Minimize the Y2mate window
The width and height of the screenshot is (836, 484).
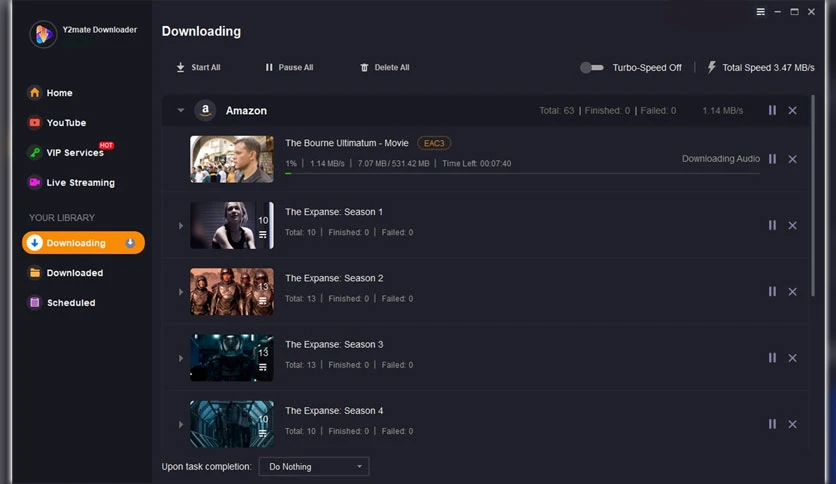click(x=777, y=12)
